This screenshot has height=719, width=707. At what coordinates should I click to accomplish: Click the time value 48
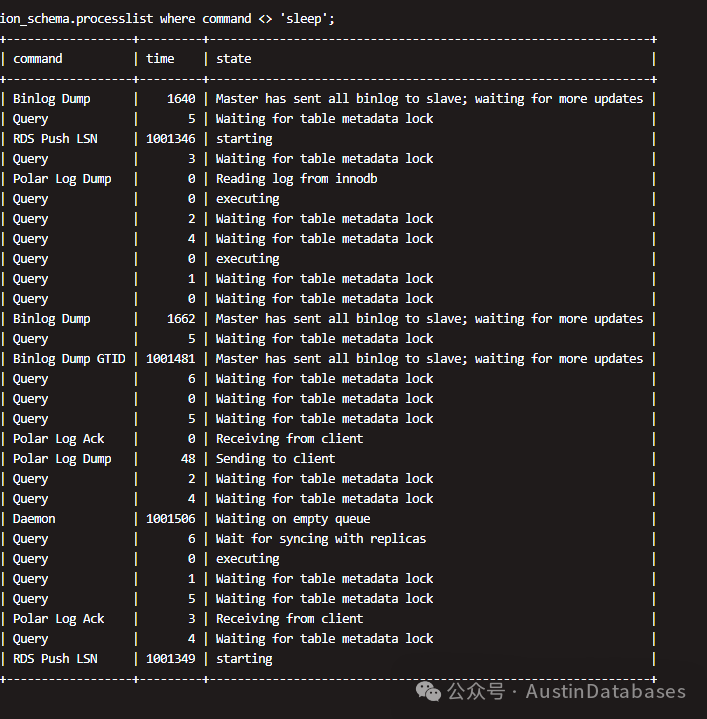click(188, 459)
